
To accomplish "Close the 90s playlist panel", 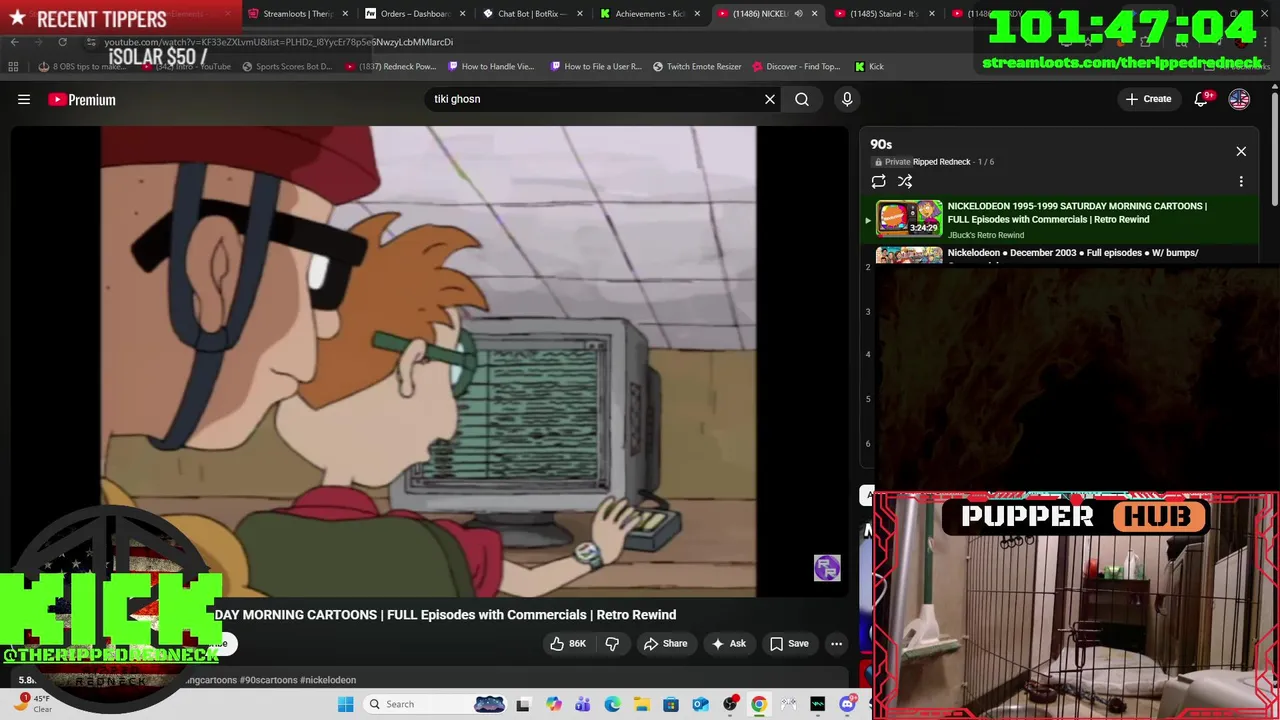I will click(x=1241, y=151).
